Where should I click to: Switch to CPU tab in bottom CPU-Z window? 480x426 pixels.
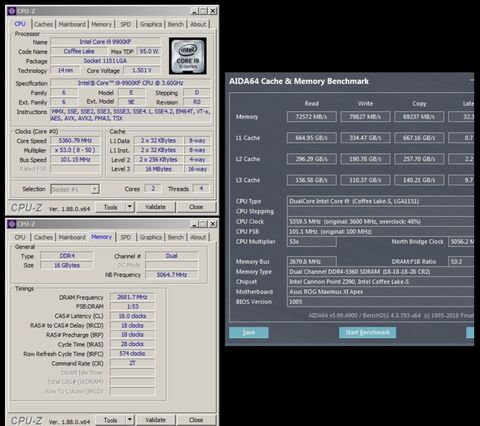(x=20, y=237)
